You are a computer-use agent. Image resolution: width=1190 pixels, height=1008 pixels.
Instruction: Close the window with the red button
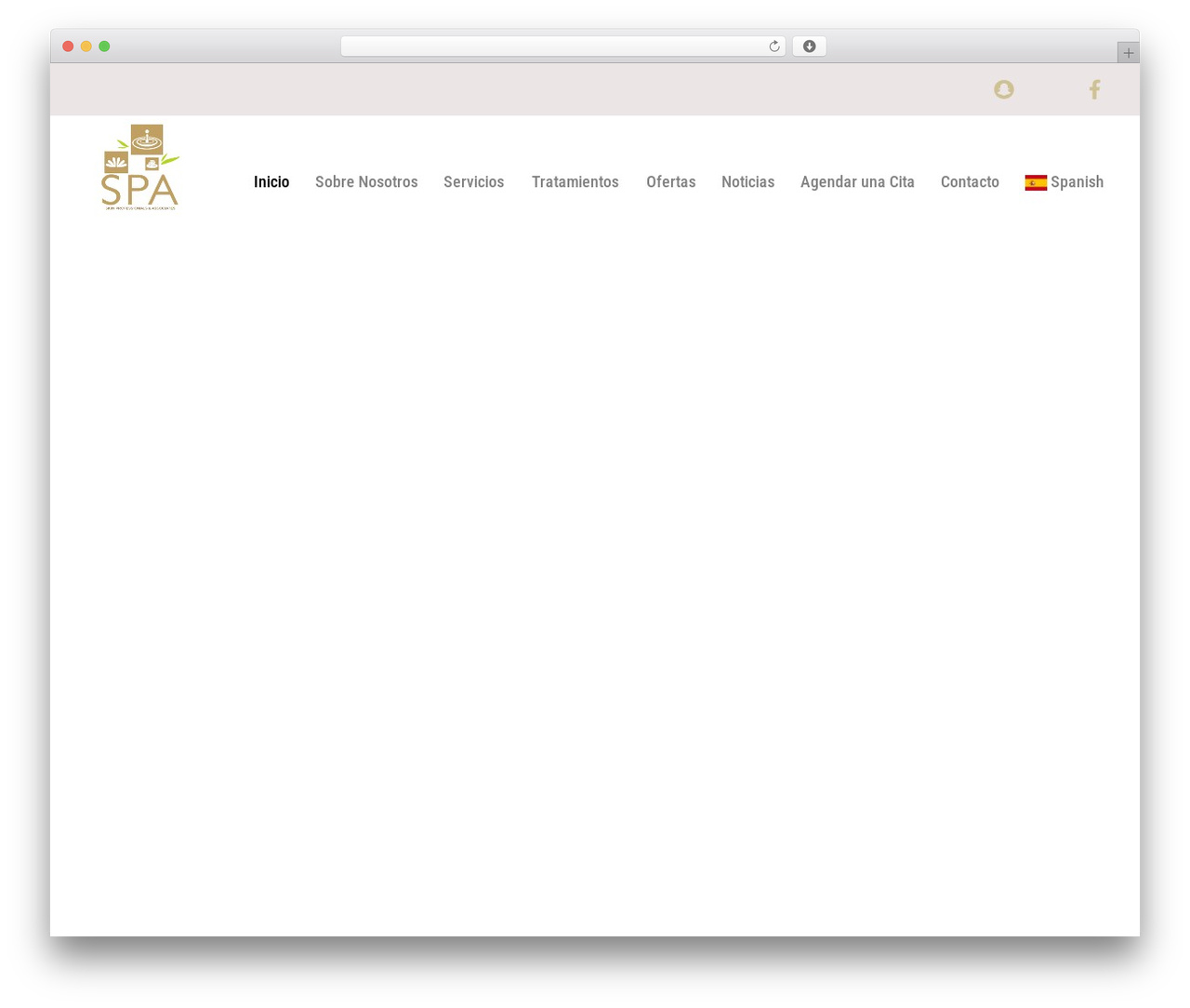coord(68,46)
